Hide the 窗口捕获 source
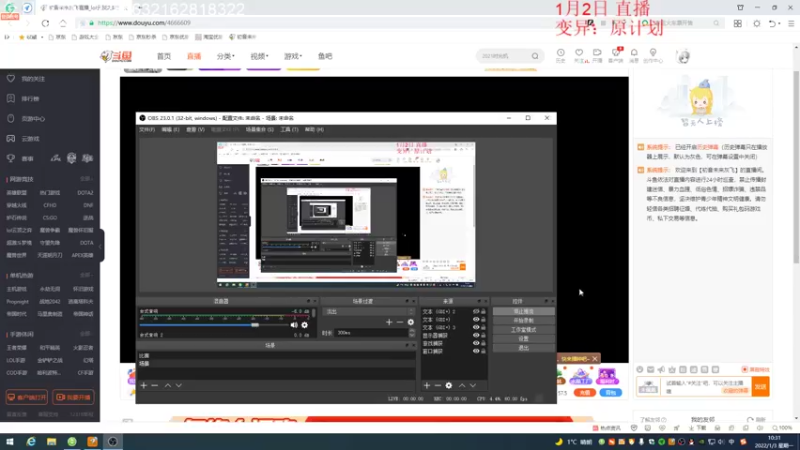This screenshot has width=800, height=450. (x=476, y=352)
